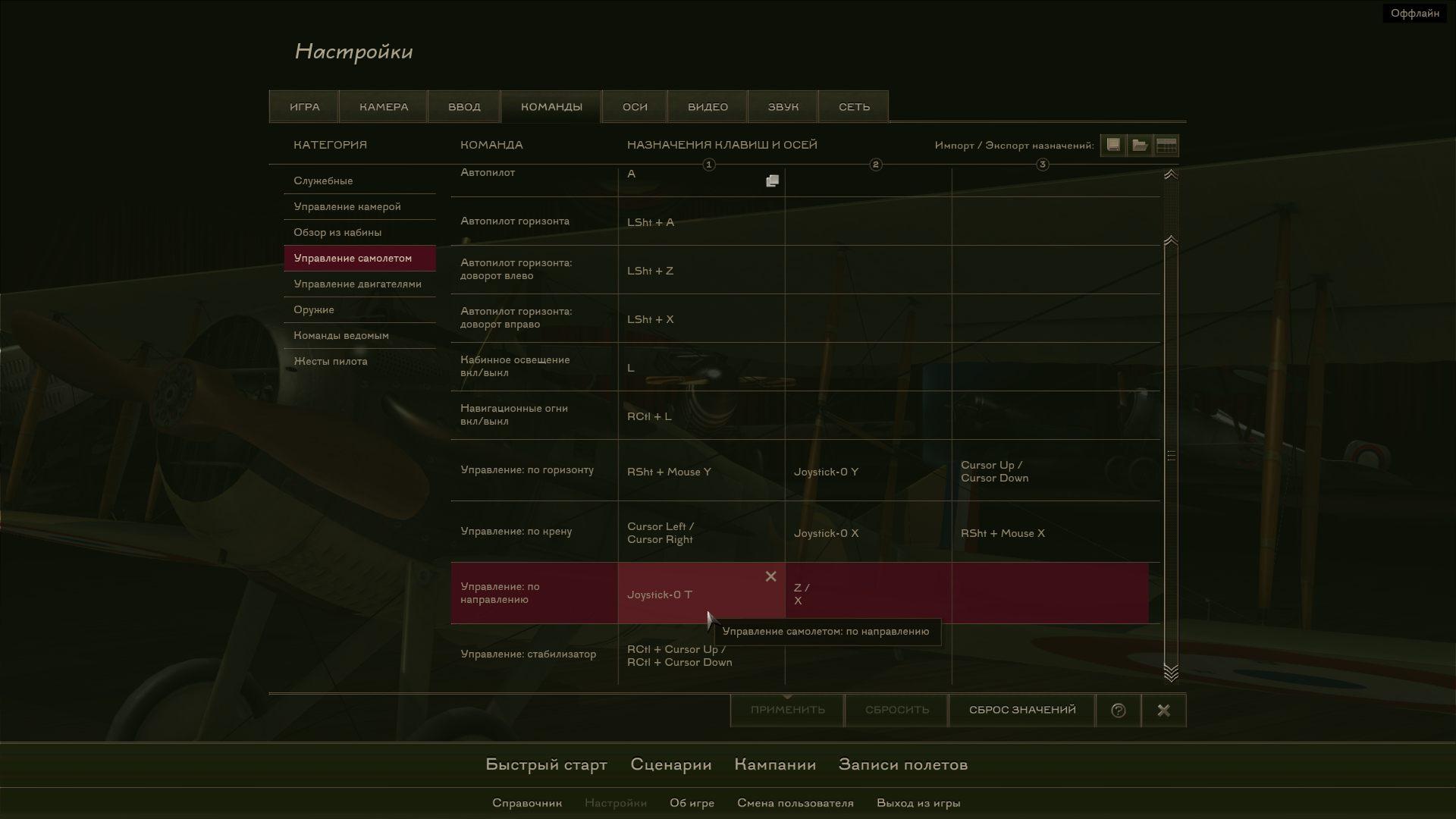Click the RCtl + Cursor Up/Down assignment
Image resolution: width=1456 pixels, height=819 pixels.
click(701, 655)
